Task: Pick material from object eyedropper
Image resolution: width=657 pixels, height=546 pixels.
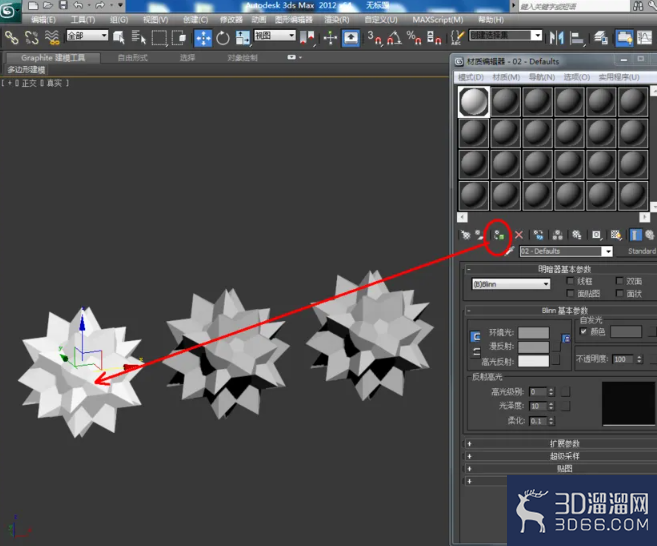Action: 510,251
